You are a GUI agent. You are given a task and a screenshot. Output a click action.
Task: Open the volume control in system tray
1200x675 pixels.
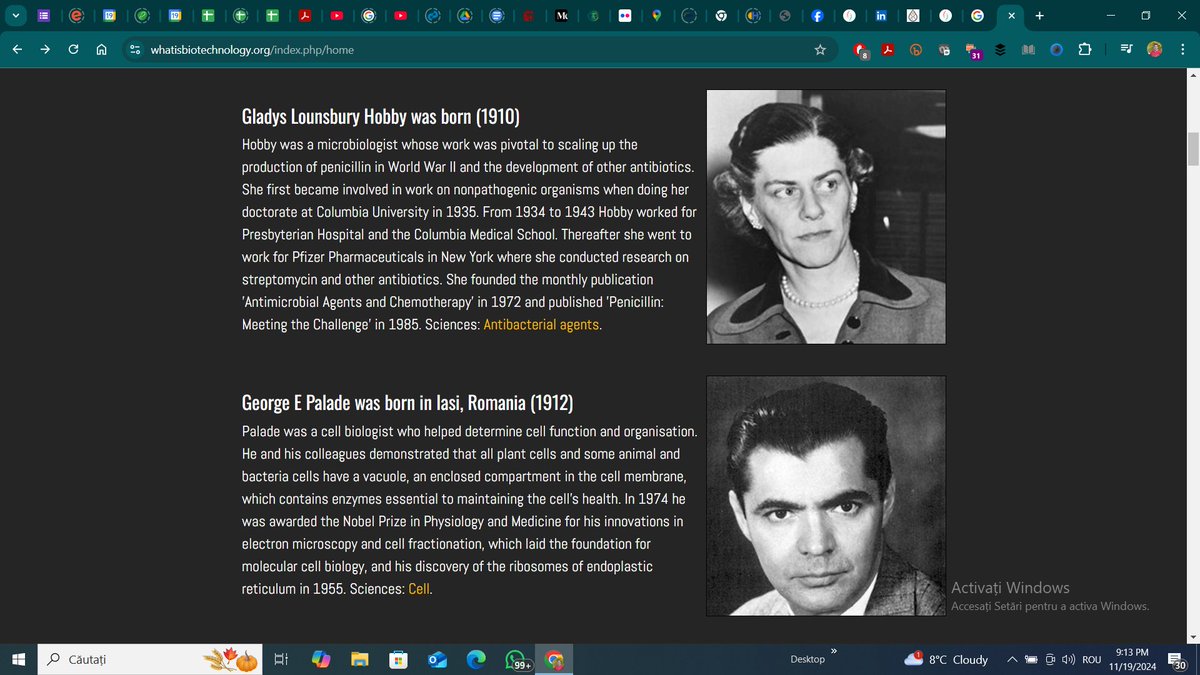1068,659
